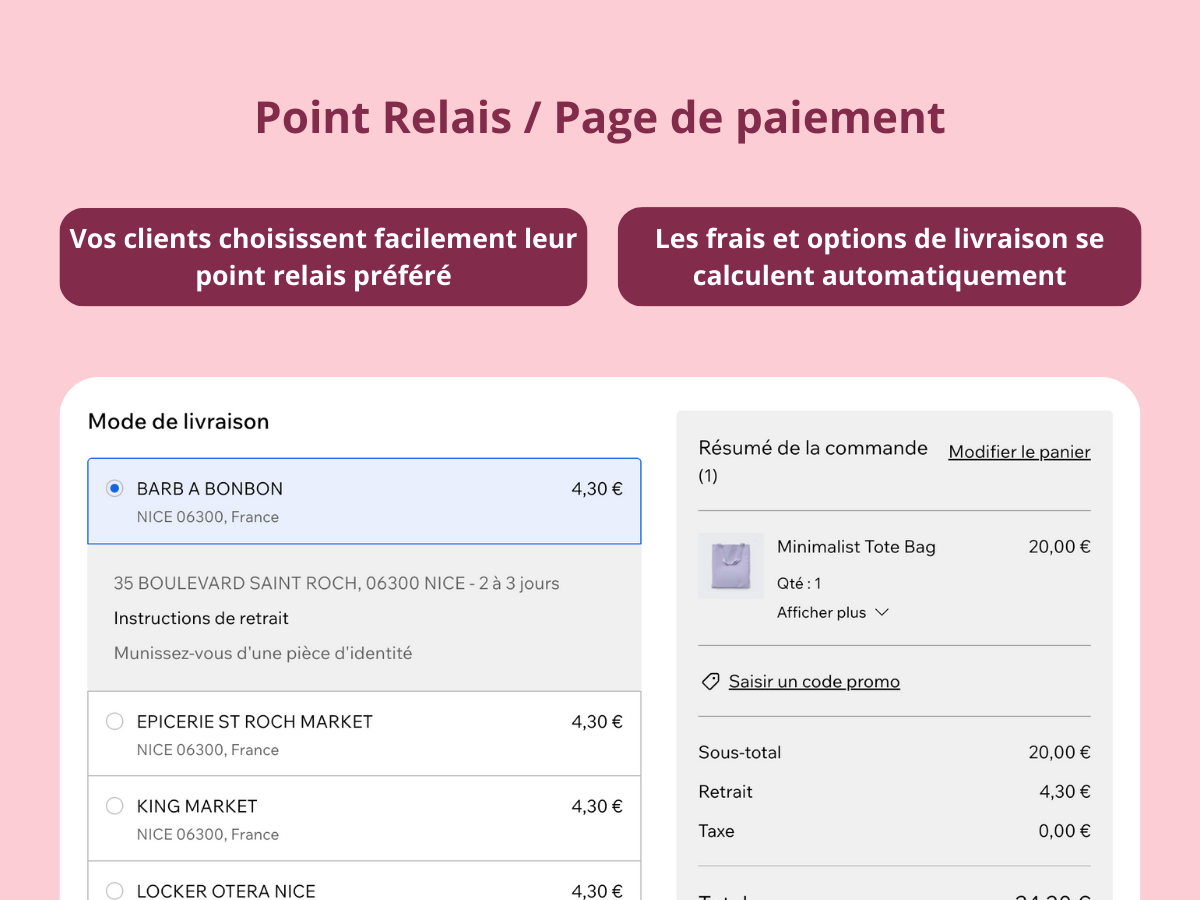Click the pickup address 35 BOULEVARD SAINT ROCH
This screenshot has height=900, width=1200.
(336, 583)
